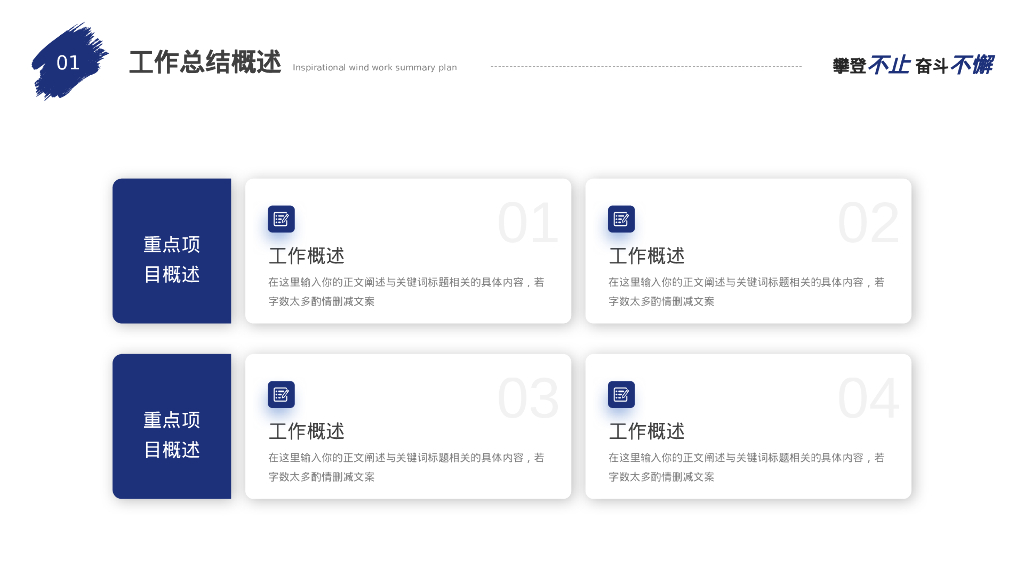Click the 奋斗不懈 slogan text
1024x576 pixels.
953,63
